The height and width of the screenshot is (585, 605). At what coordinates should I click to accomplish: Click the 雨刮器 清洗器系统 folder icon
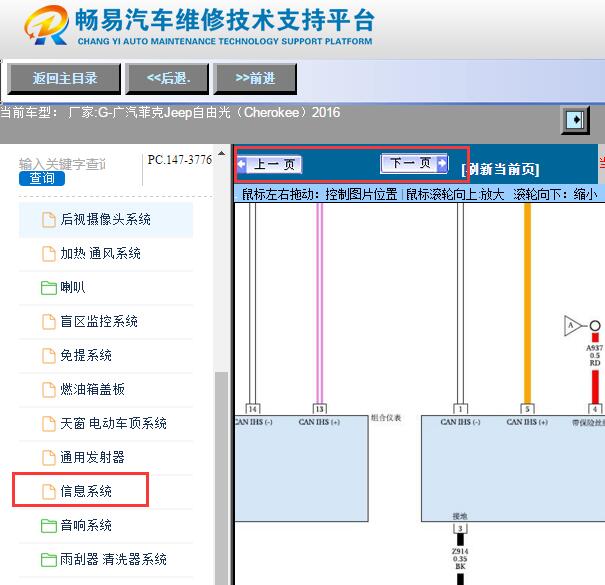pyautogui.click(x=49, y=560)
